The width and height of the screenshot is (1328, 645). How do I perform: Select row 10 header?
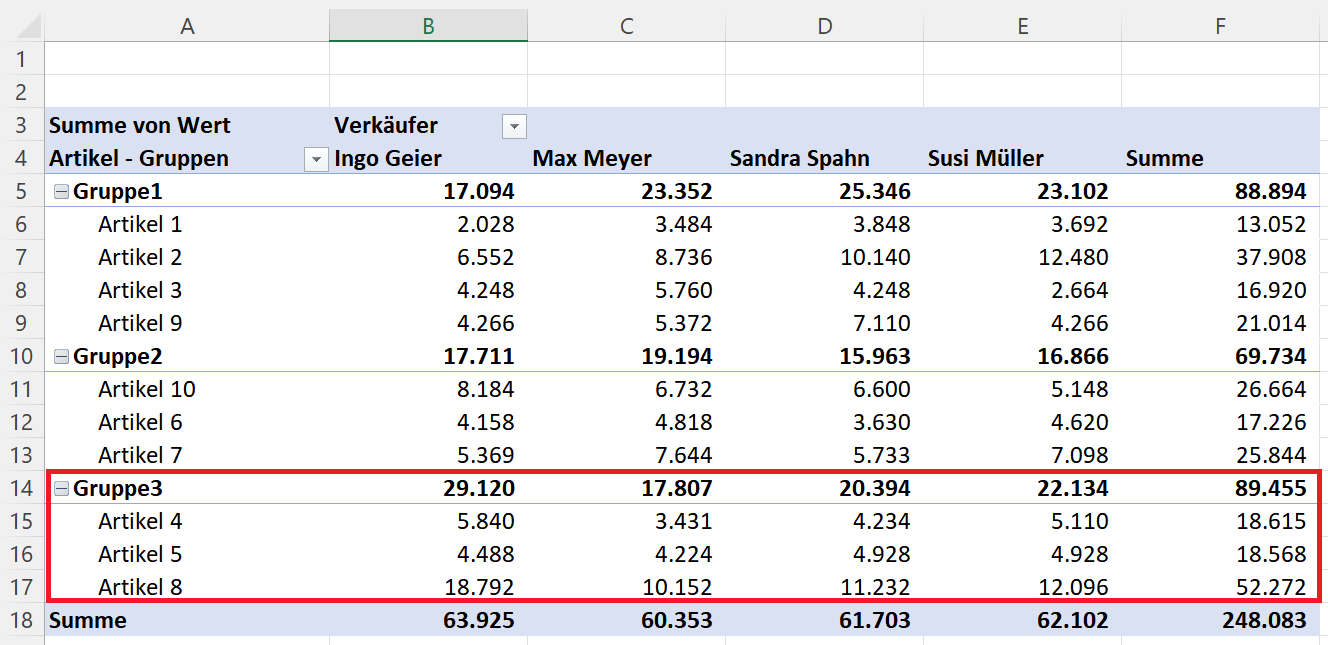[22, 356]
